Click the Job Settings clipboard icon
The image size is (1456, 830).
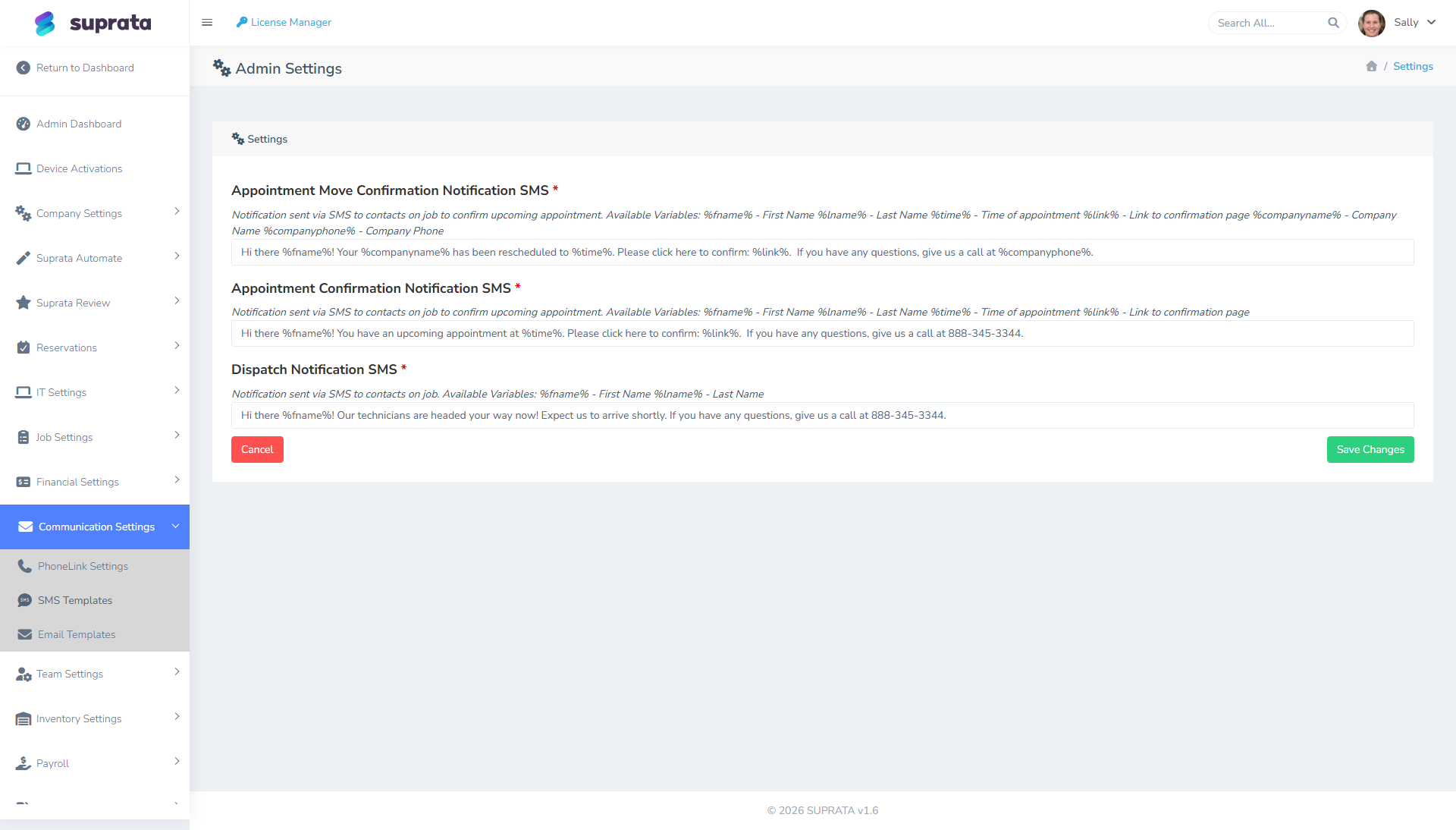click(x=24, y=437)
